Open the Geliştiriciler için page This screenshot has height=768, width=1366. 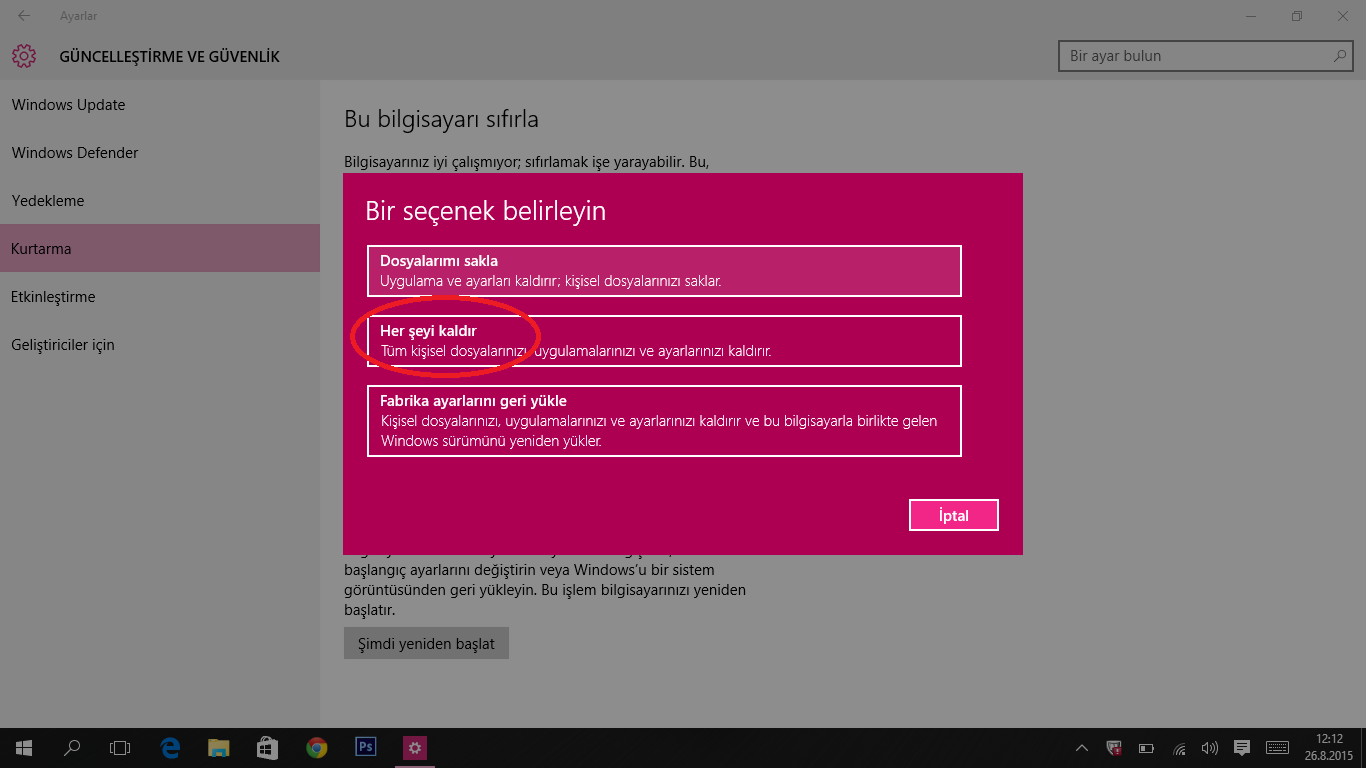click(x=63, y=344)
